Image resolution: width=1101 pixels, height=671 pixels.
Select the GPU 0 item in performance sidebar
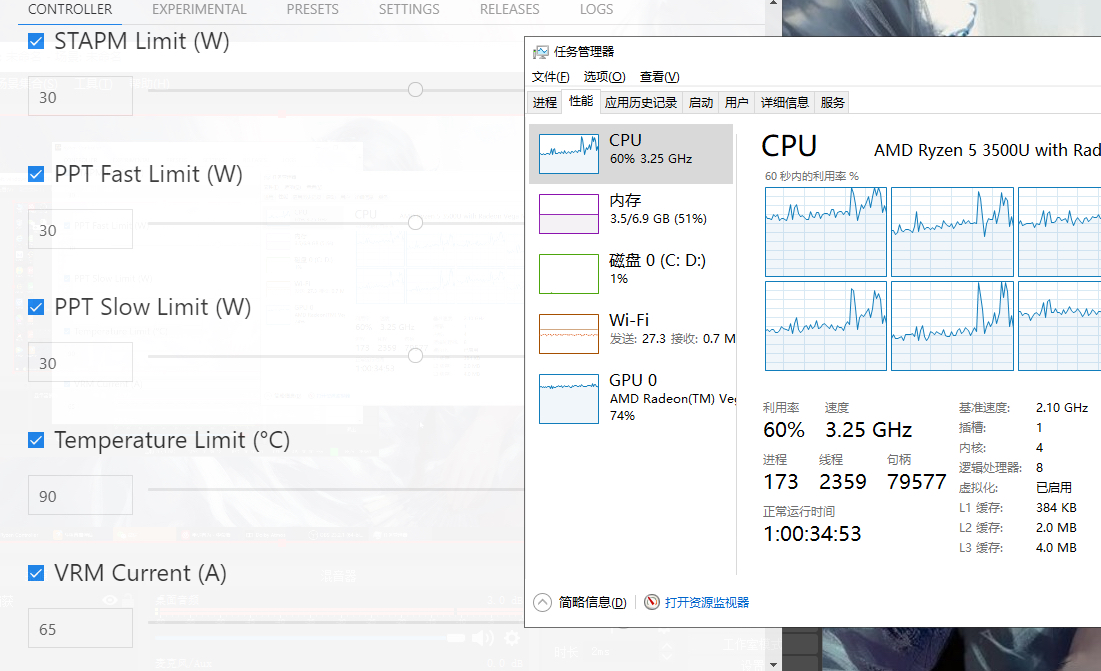click(x=631, y=398)
